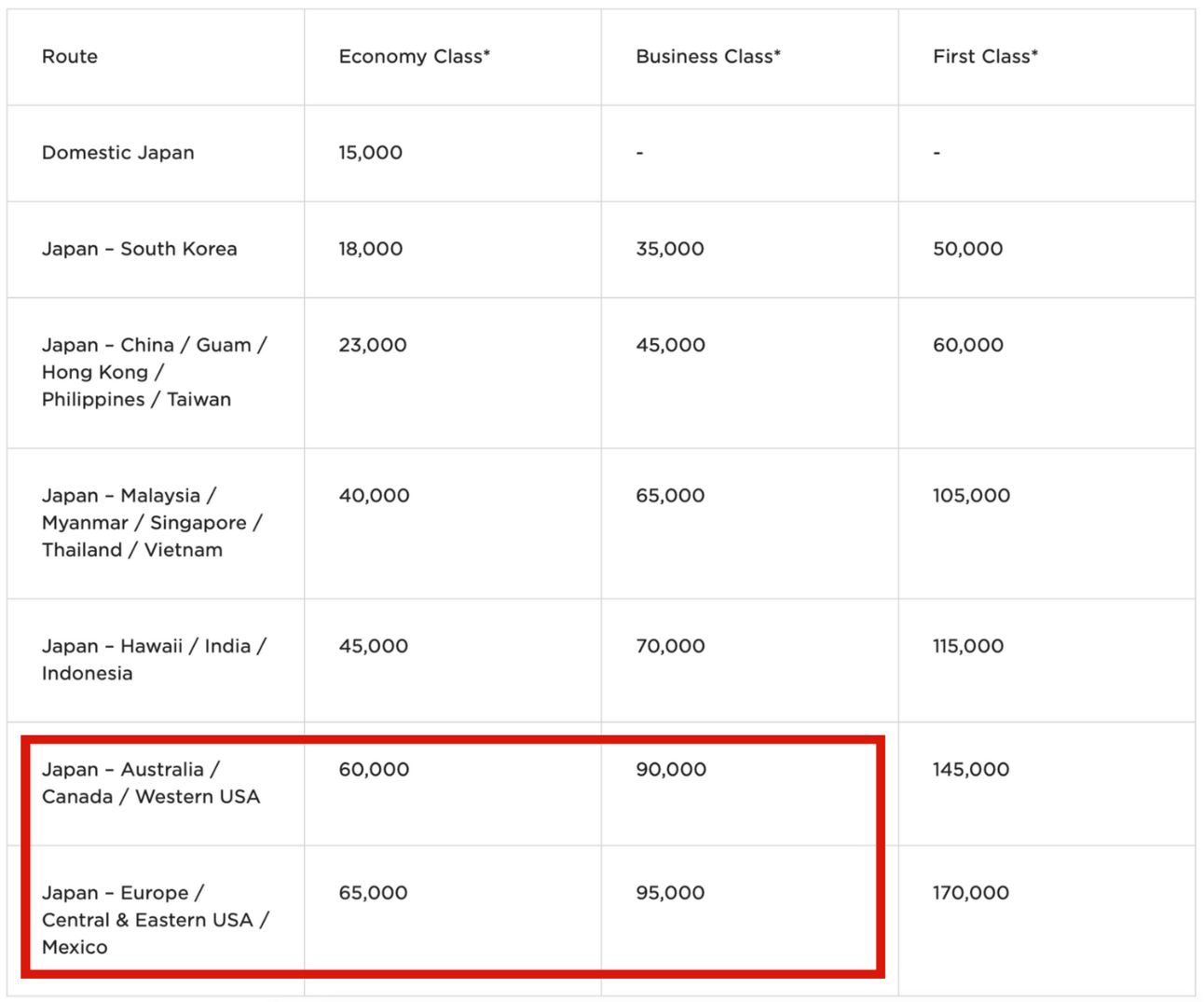Click the 18,000 economy value
The width and height of the screenshot is (1204, 1002).
coord(371,249)
